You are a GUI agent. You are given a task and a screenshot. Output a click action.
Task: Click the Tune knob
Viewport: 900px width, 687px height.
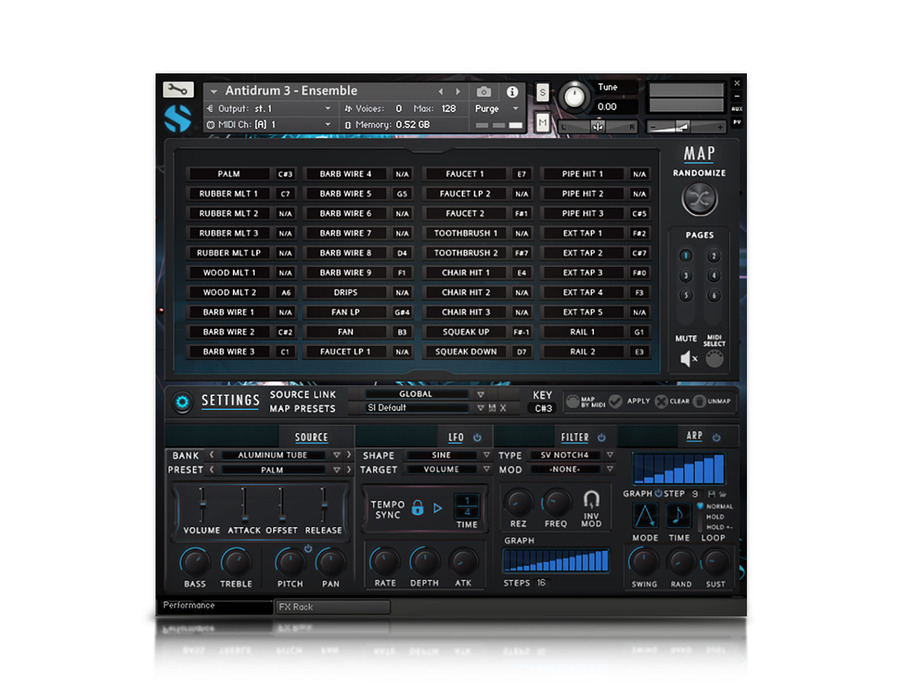[574, 96]
